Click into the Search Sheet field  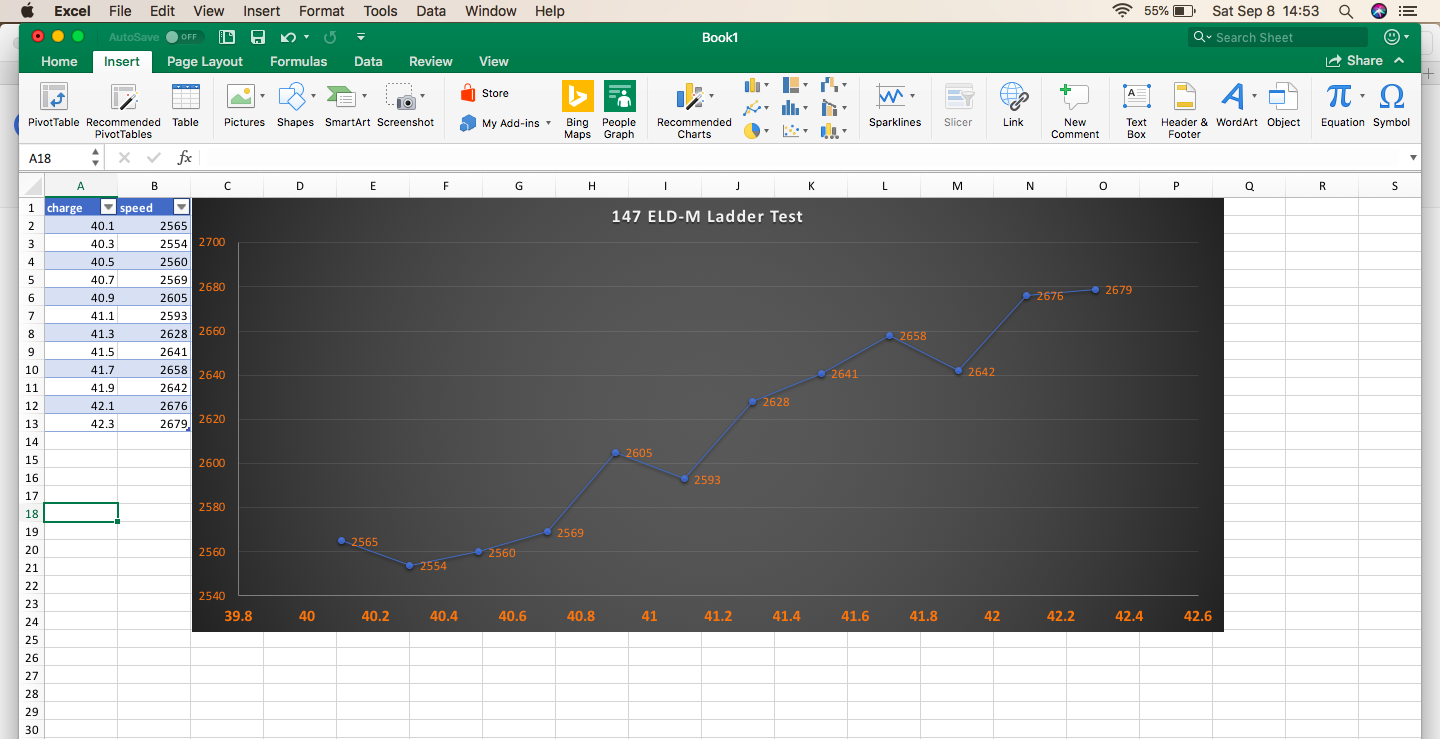[1285, 37]
